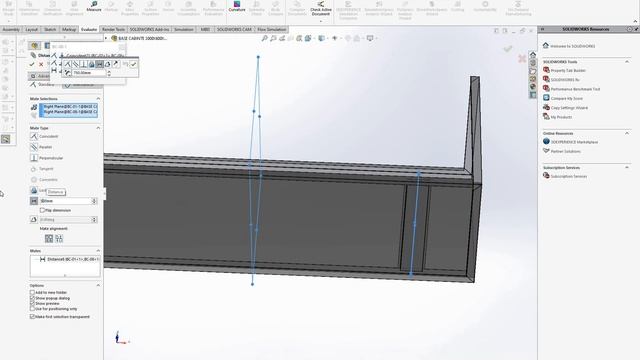Viewport: 640px width, 360px height.
Task: Adjust the angle value spinner arrows
Action: click(x=94, y=220)
